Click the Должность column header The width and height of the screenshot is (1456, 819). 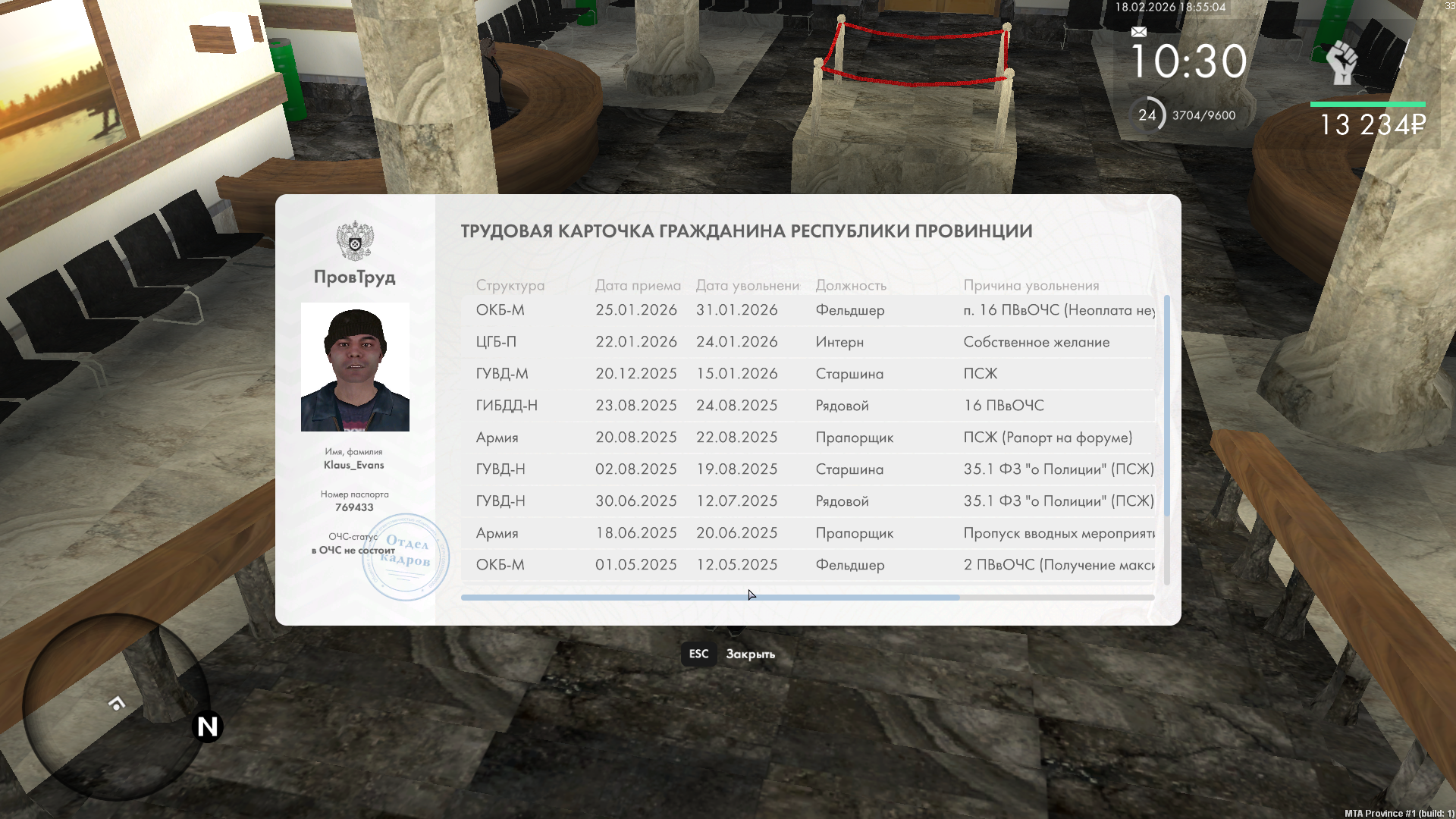click(851, 285)
